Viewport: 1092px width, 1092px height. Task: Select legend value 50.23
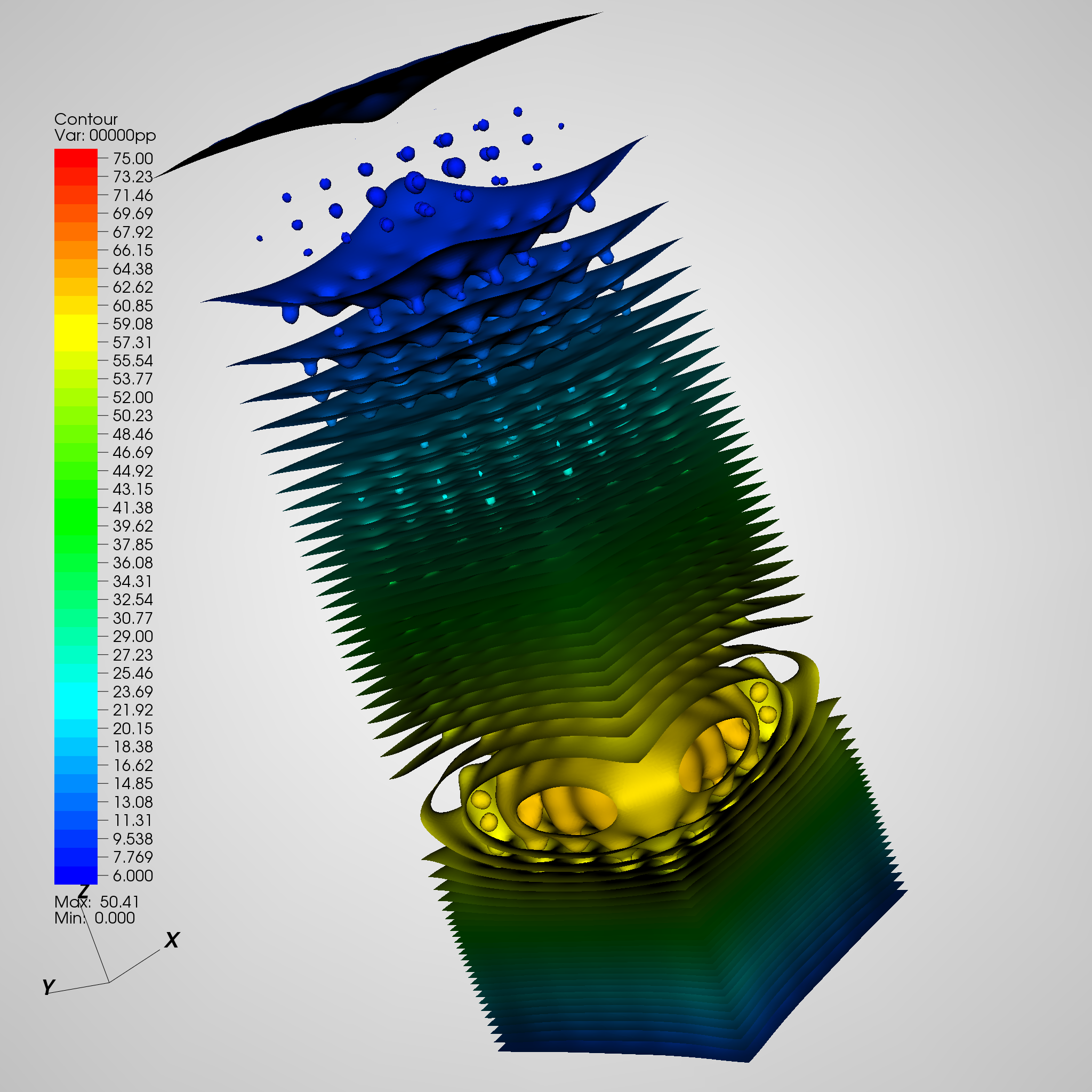click(133, 415)
